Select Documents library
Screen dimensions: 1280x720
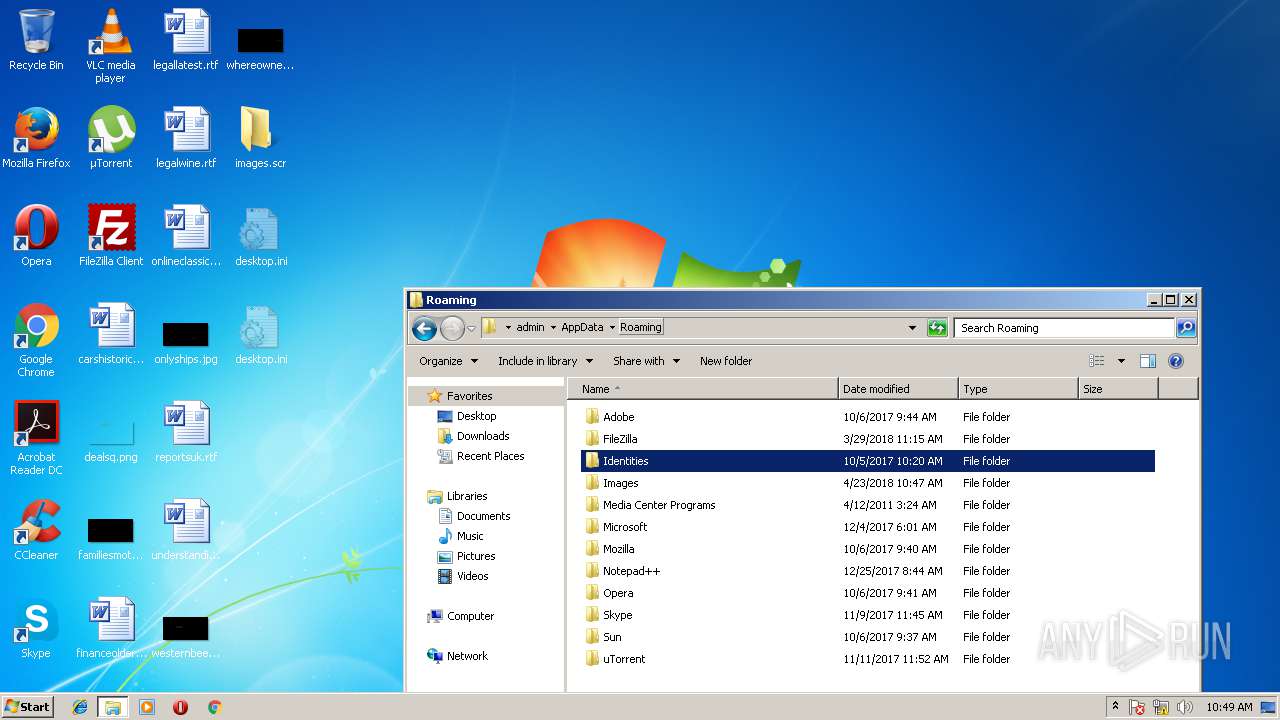click(483, 516)
